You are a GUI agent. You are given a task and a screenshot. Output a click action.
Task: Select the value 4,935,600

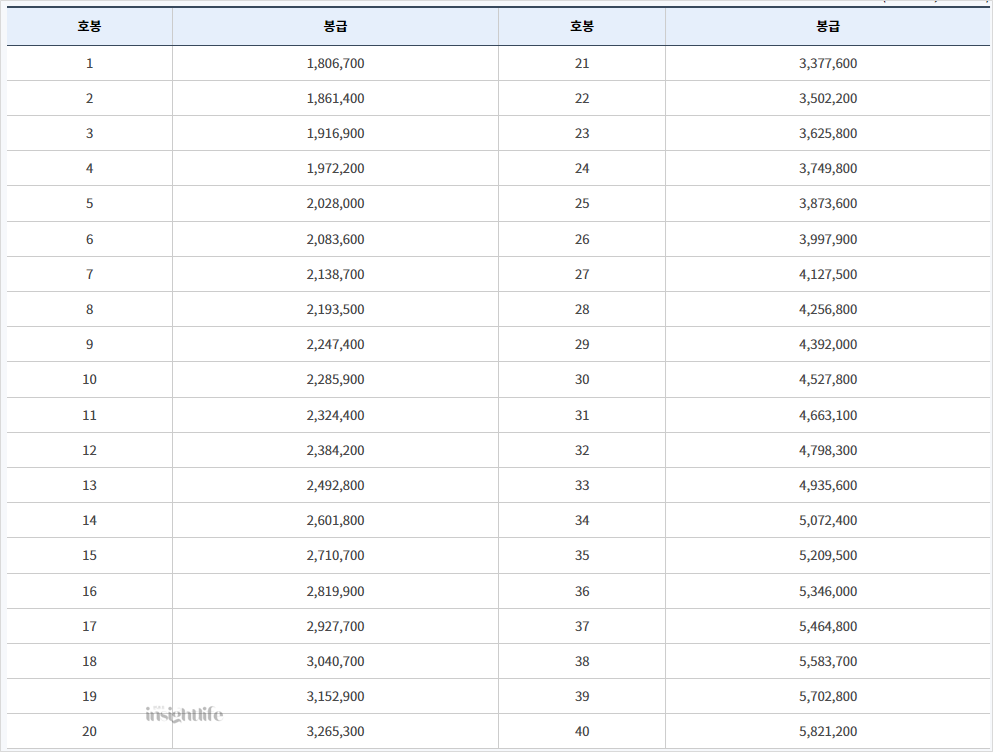[828, 485]
